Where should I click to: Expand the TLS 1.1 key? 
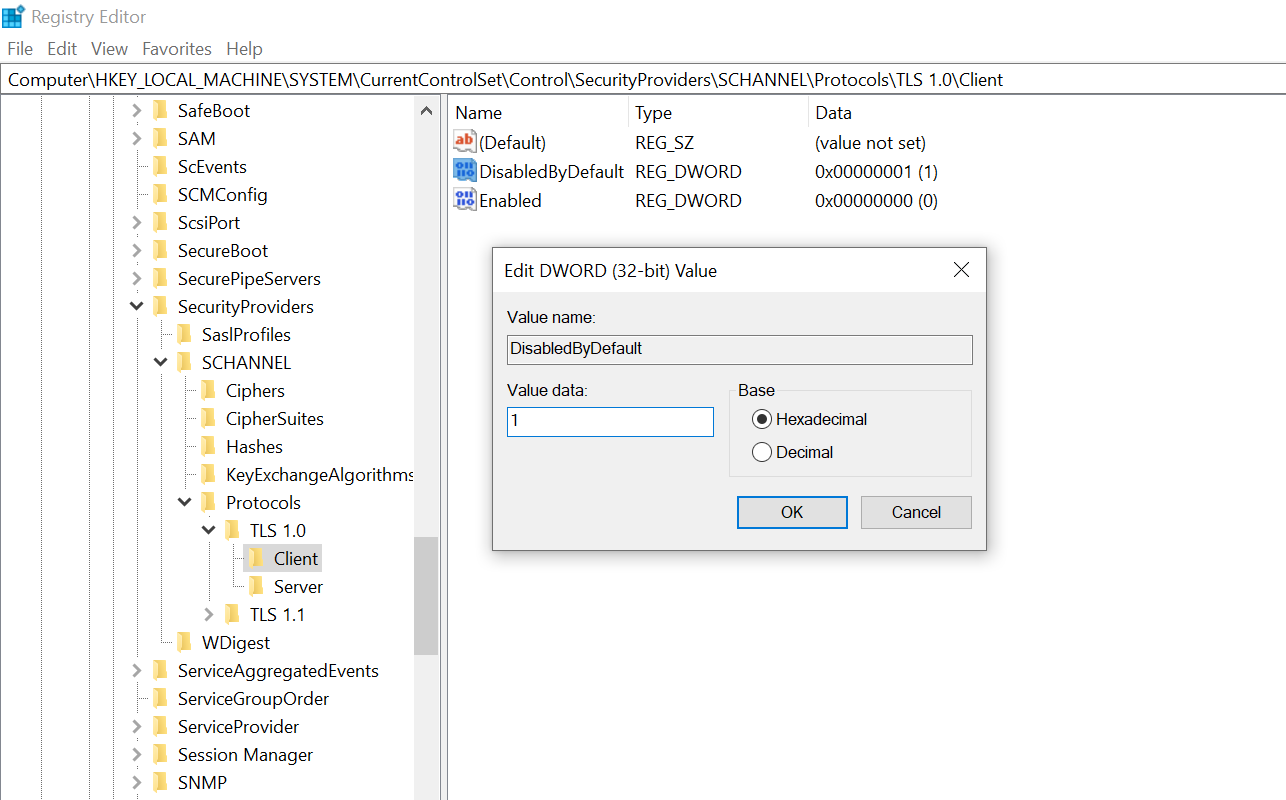click(x=208, y=614)
